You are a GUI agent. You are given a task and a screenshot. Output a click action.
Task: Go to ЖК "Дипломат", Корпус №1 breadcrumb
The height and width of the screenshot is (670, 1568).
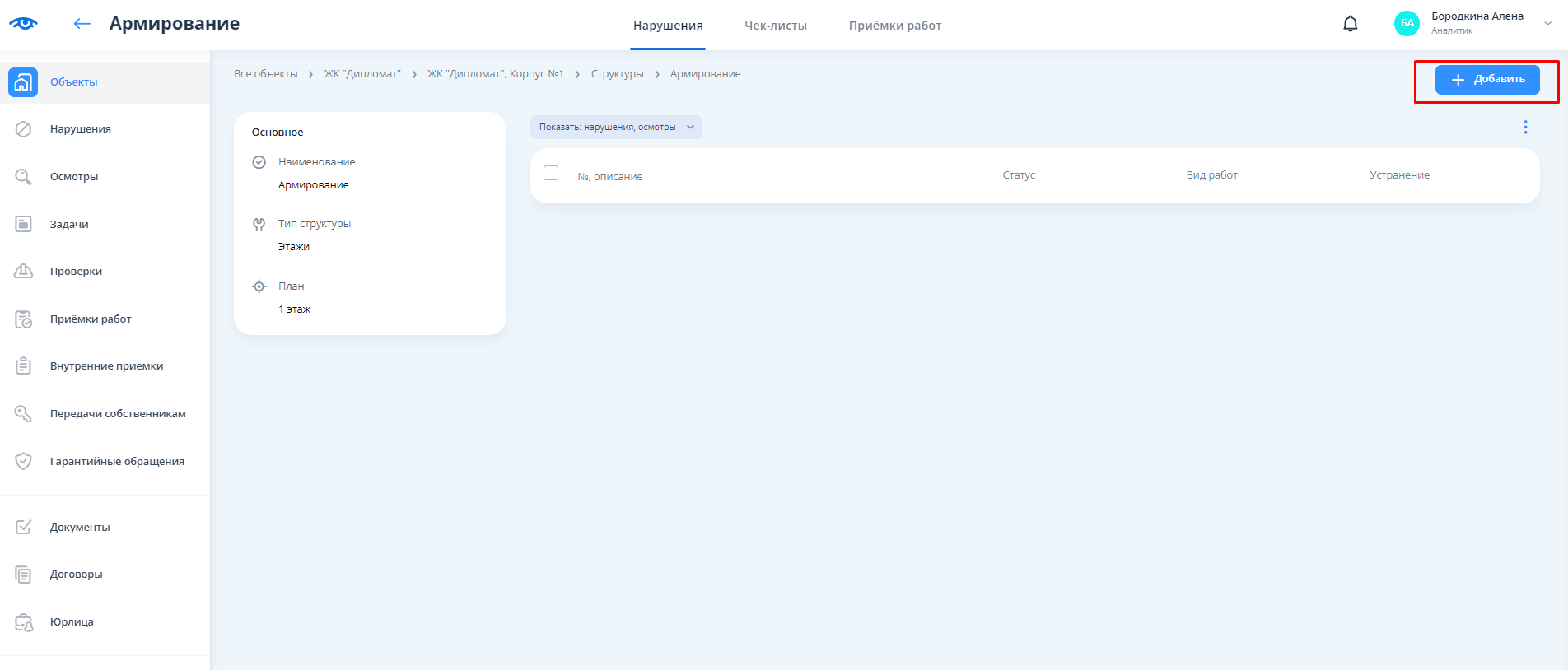(495, 74)
